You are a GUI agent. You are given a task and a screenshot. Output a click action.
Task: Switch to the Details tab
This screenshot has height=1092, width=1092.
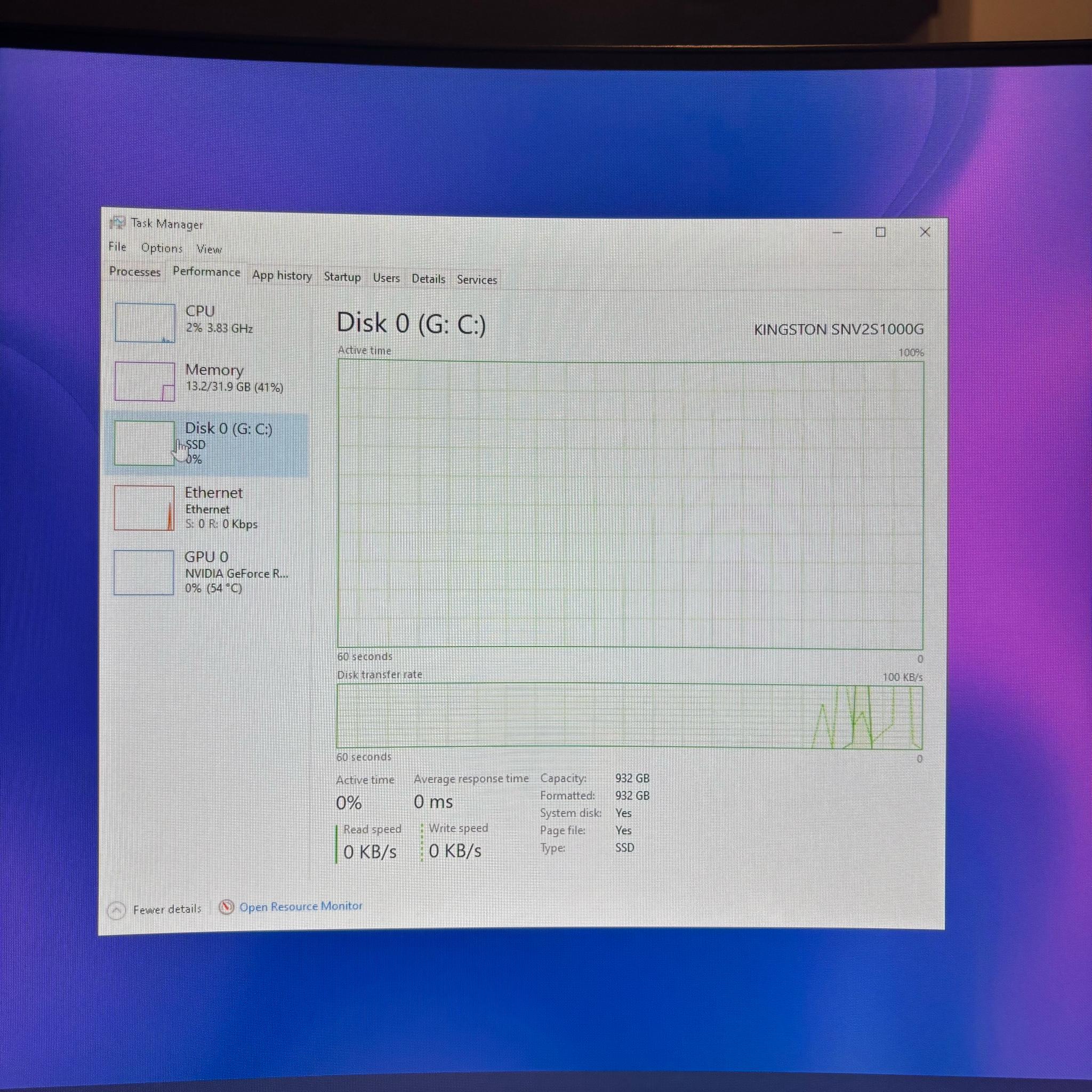click(x=428, y=279)
